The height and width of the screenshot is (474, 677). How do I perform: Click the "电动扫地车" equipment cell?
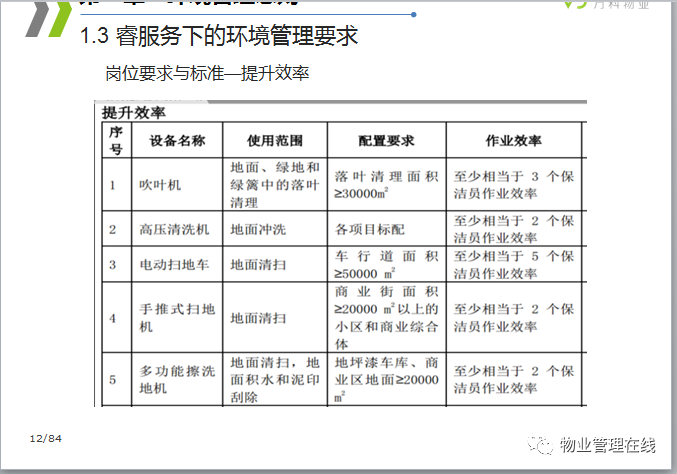177,264
